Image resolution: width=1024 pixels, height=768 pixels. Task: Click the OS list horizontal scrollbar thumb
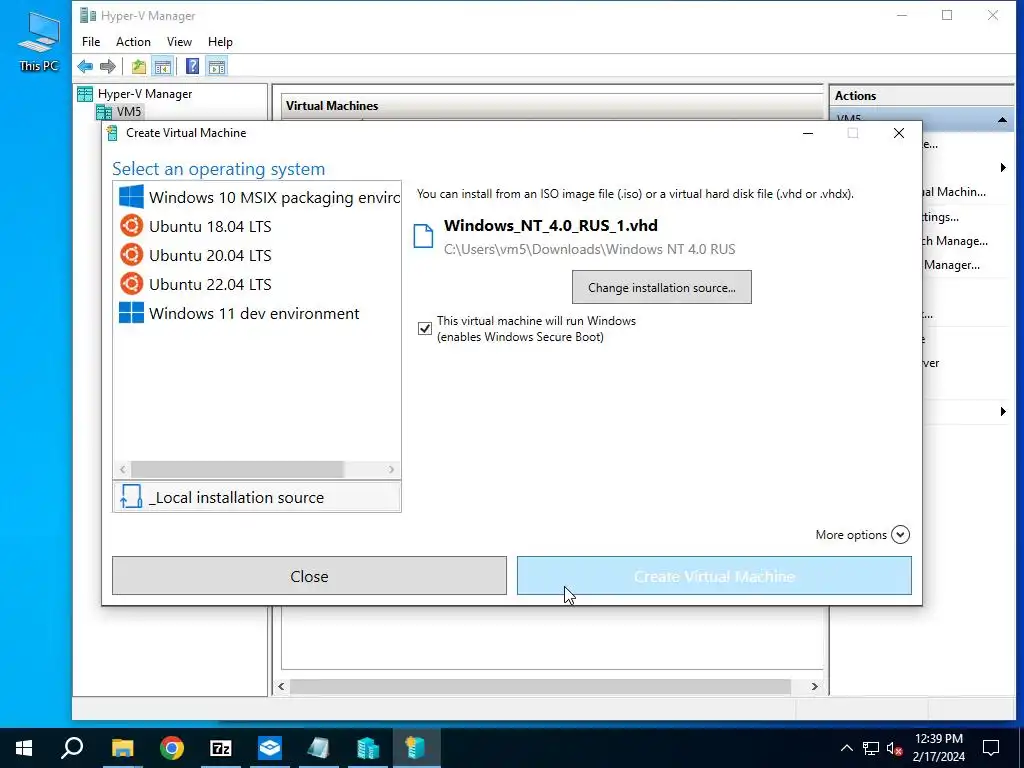click(237, 470)
